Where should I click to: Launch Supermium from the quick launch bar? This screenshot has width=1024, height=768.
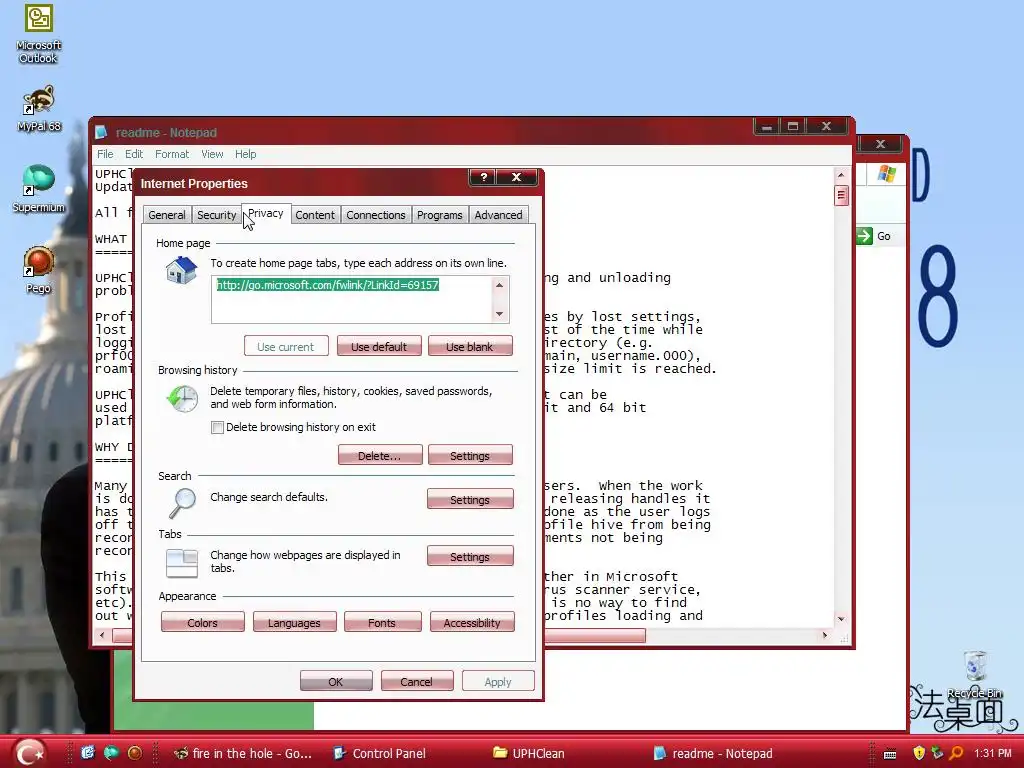point(111,753)
